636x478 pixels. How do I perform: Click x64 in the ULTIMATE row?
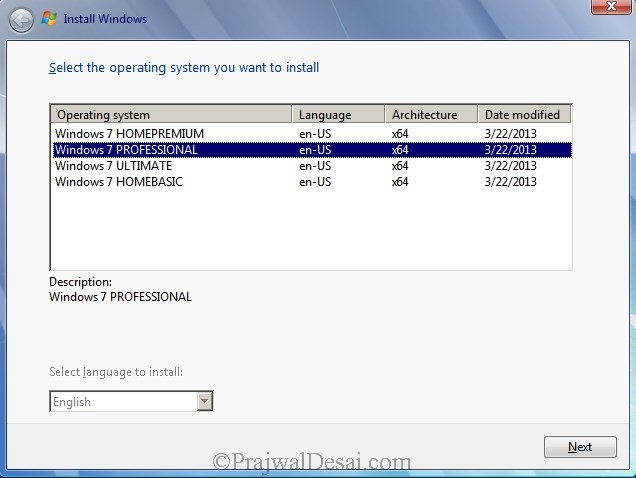(400, 166)
